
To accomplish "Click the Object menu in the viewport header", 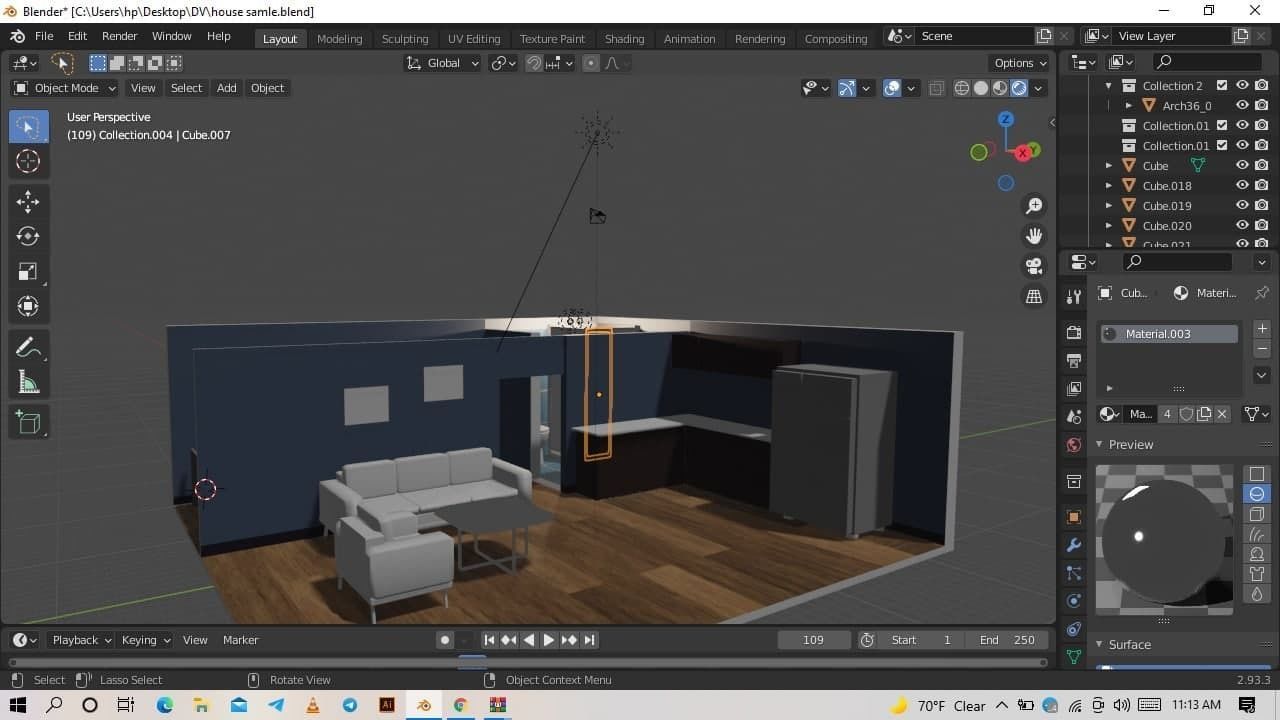I will tap(267, 88).
